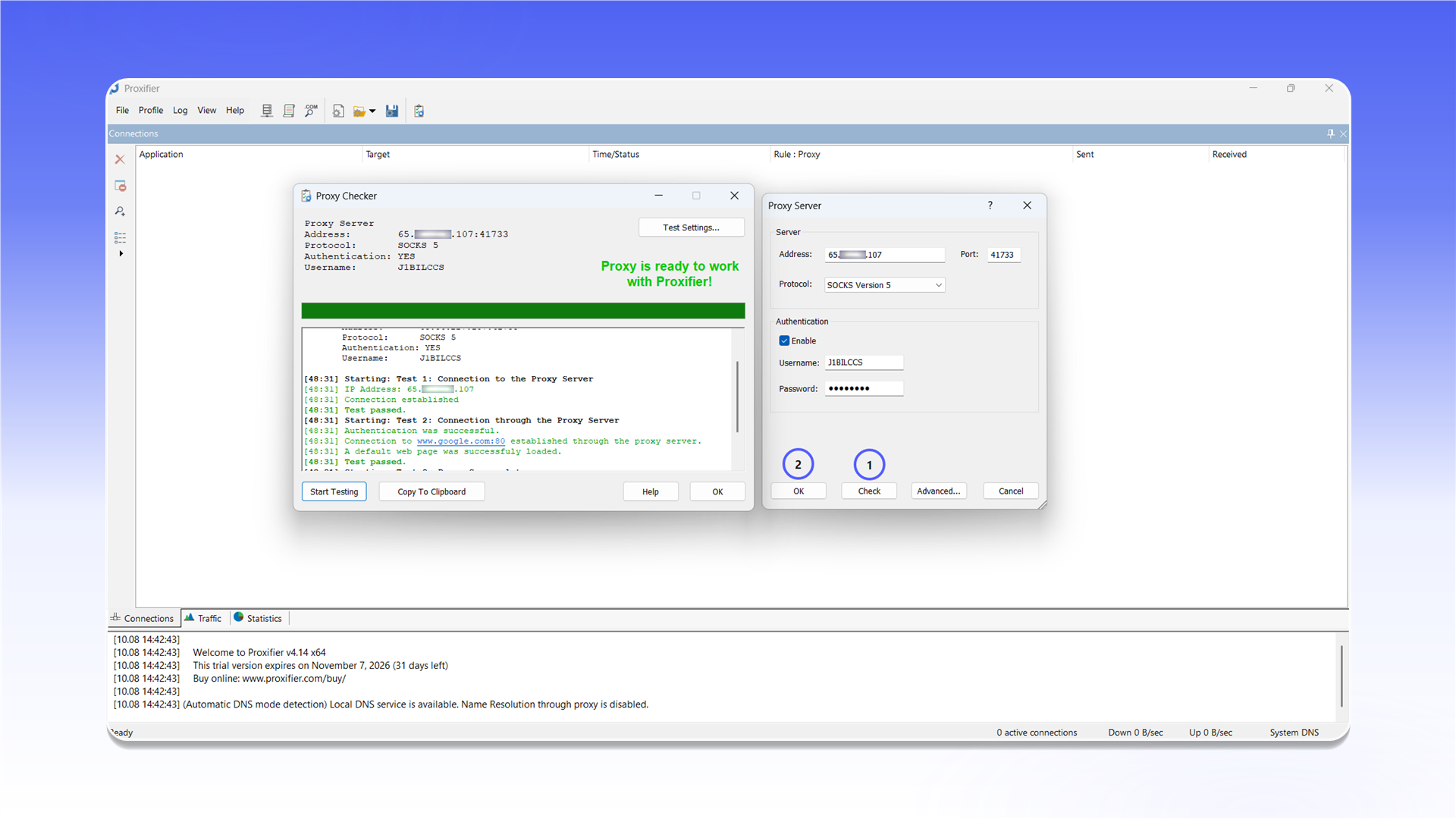Click the Username field J1BILCCS

pos(864,362)
